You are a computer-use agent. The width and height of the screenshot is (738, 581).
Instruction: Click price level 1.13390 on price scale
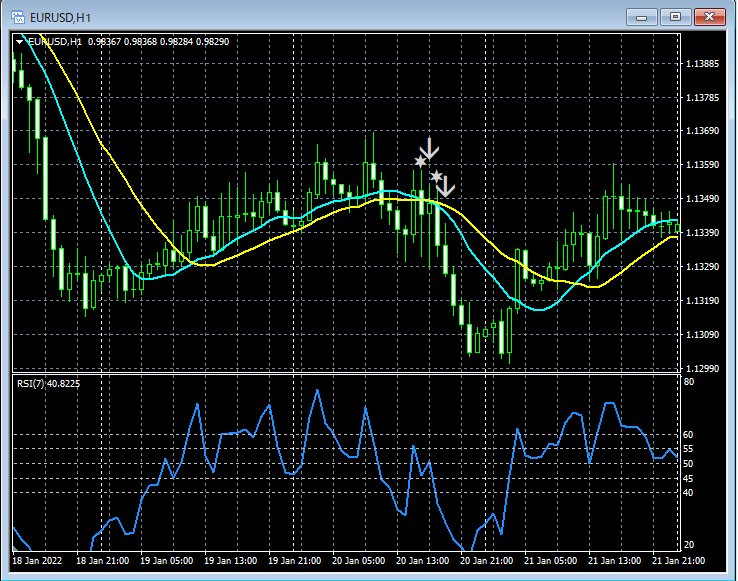pyautogui.click(x=703, y=233)
